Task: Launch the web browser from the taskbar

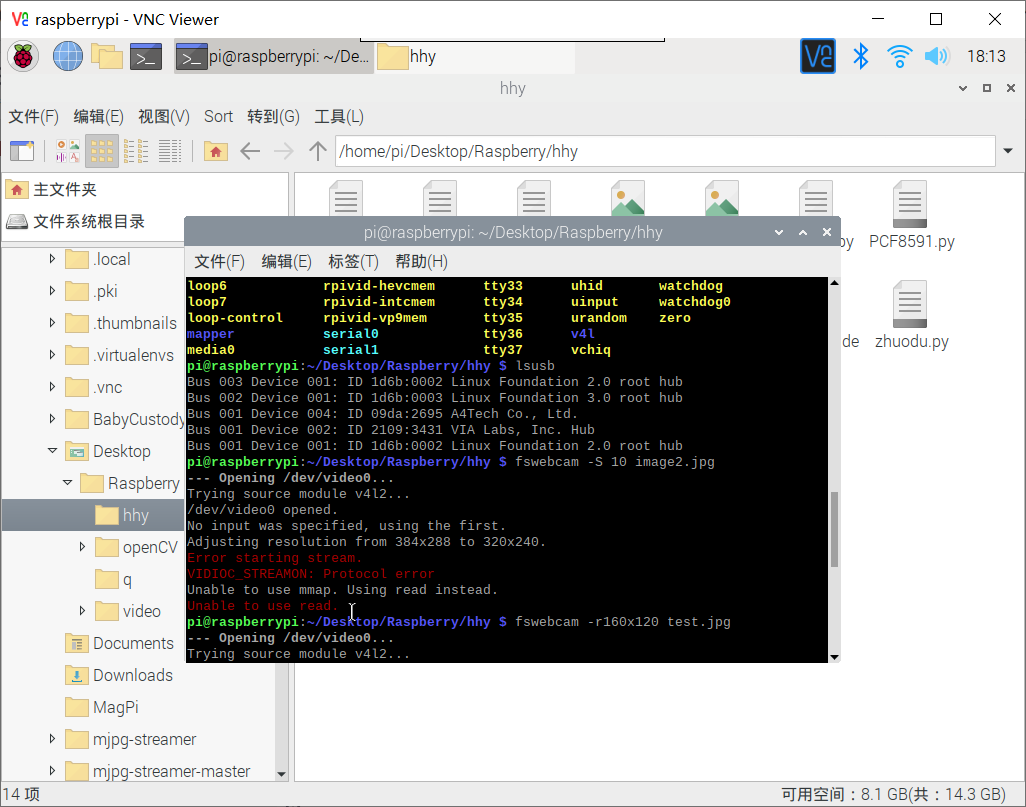Action: [67, 56]
